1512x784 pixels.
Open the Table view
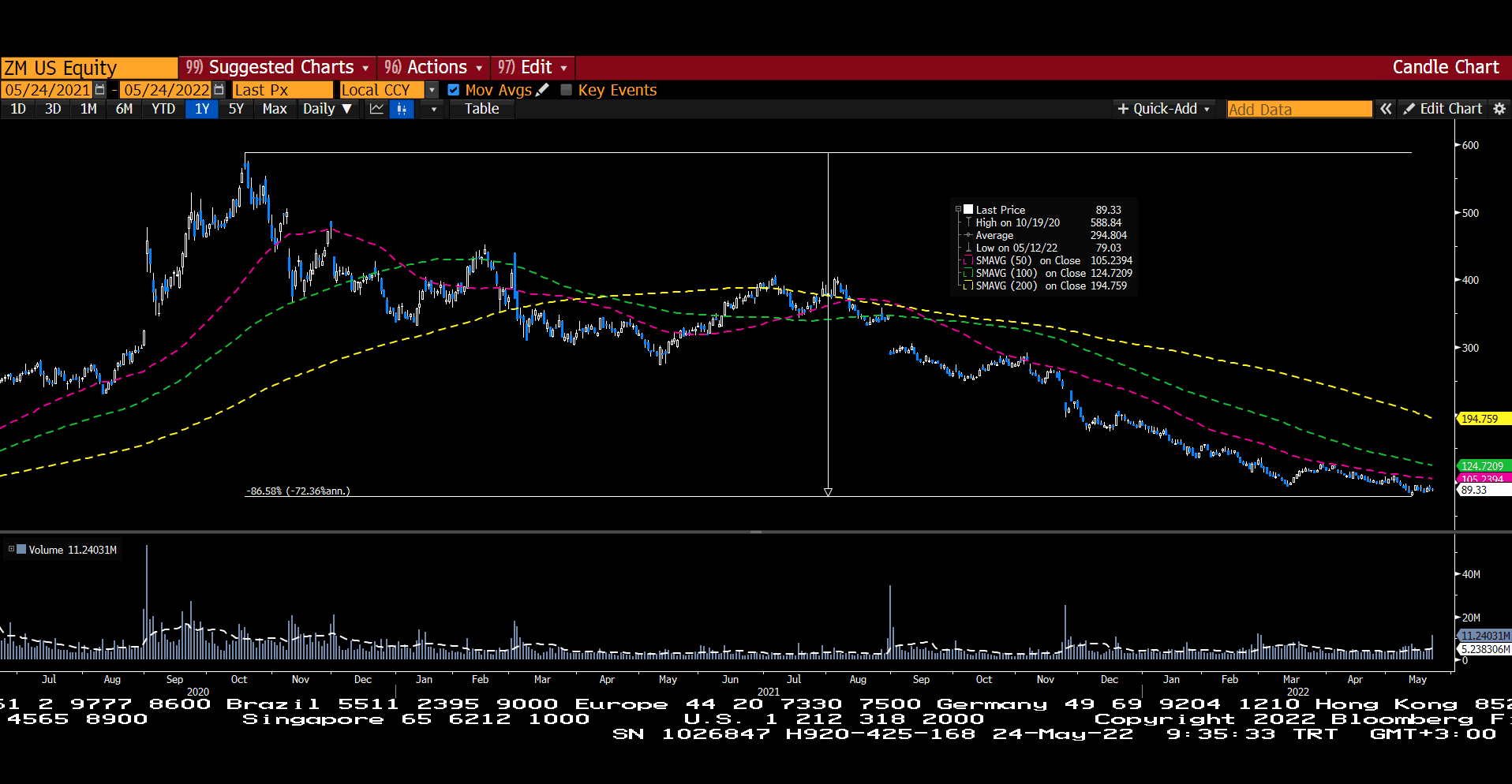481,109
